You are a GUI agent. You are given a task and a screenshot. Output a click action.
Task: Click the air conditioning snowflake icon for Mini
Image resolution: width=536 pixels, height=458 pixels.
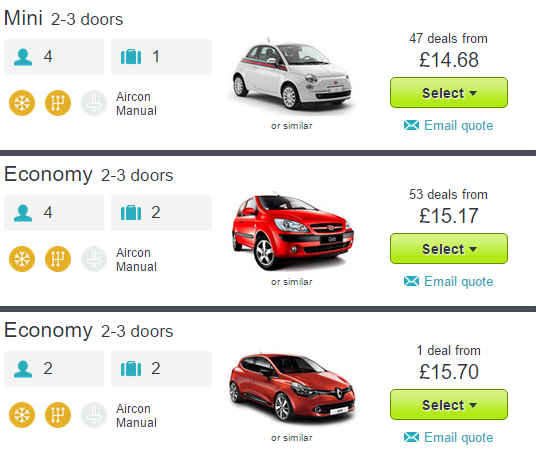(x=22, y=103)
